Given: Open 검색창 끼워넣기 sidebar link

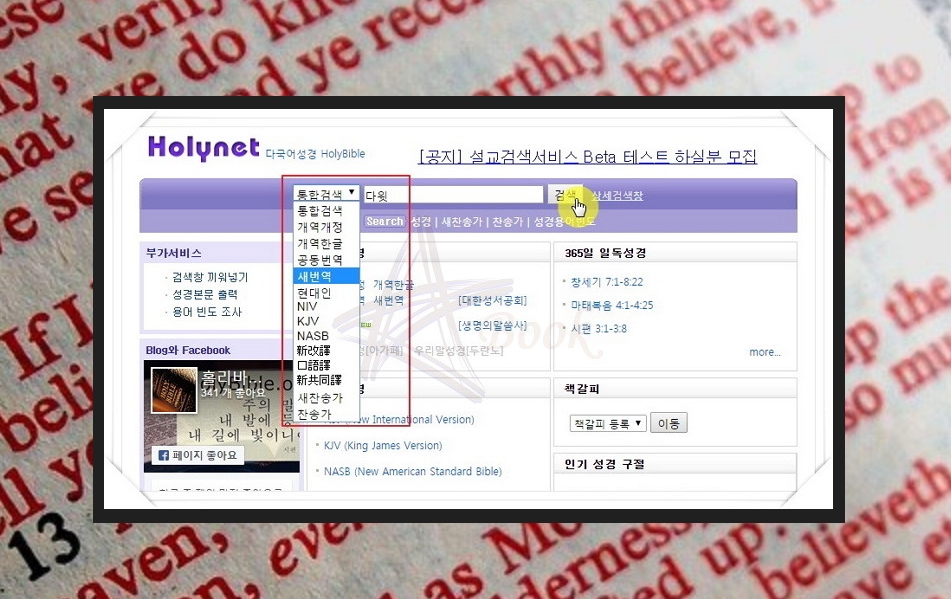Looking at the screenshot, I should 210,277.
